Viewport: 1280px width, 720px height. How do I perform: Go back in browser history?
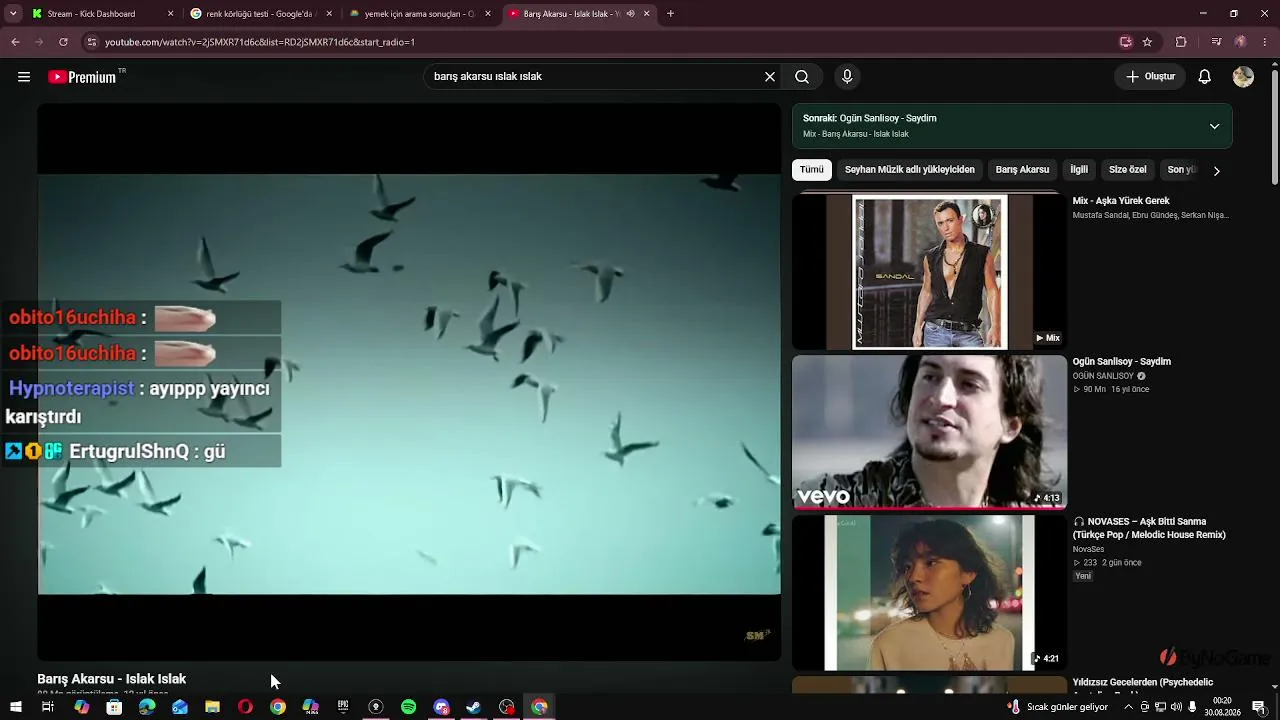(x=15, y=42)
